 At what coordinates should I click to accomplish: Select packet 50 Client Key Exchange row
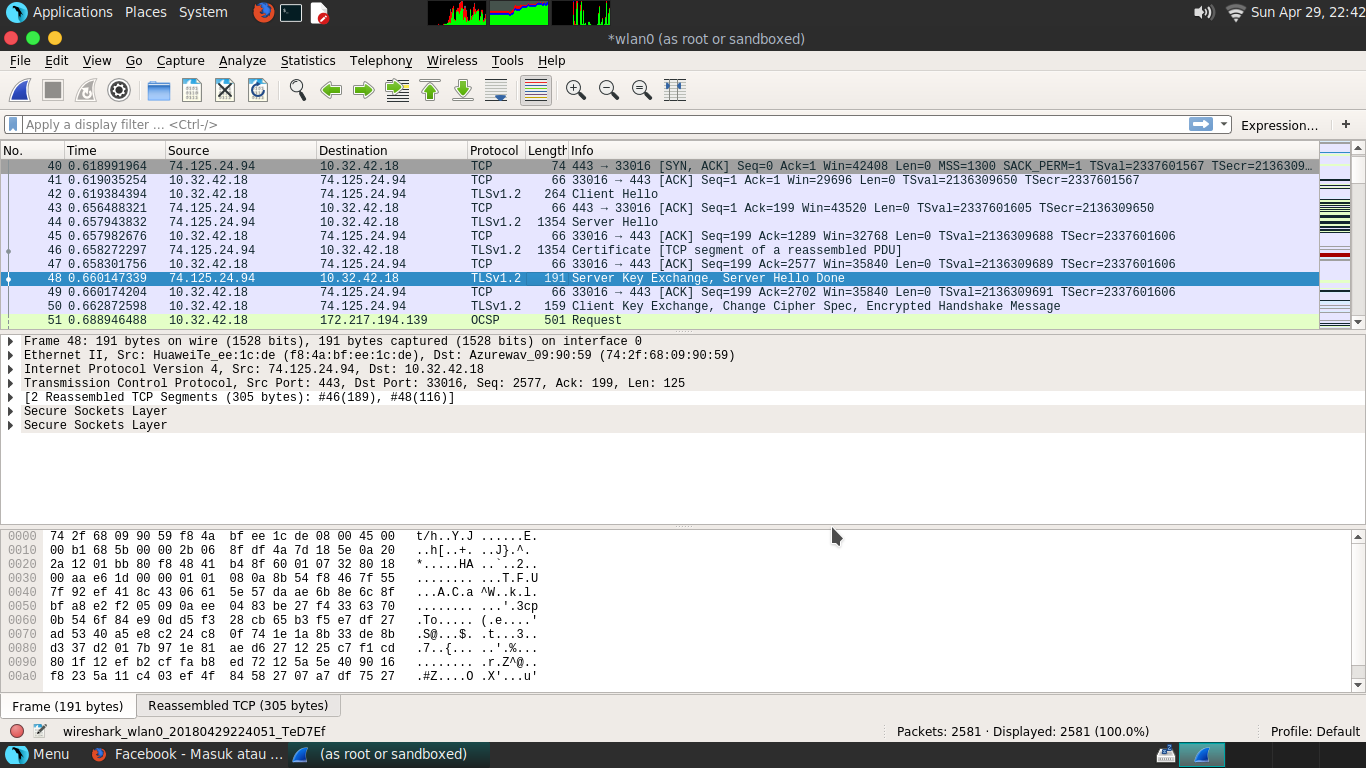tap(660, 306)
